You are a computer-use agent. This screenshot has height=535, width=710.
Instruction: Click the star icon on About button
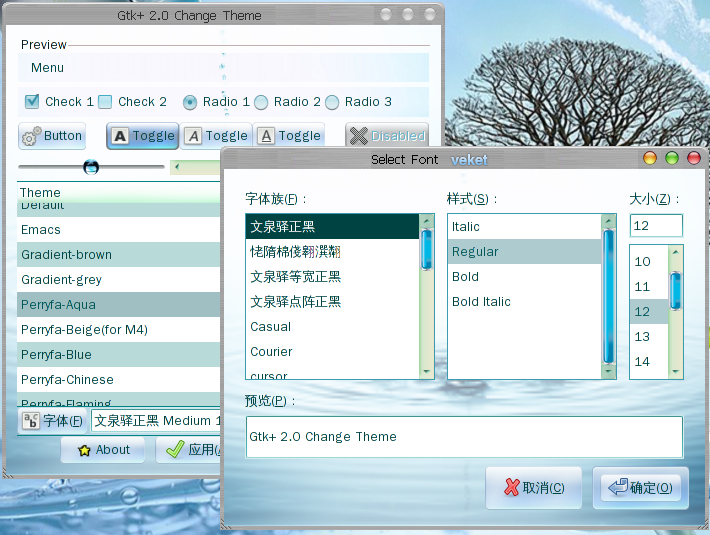(x=82, y=450)
